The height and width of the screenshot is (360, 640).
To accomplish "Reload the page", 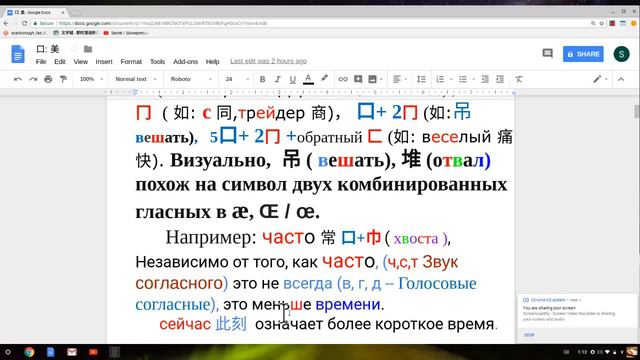I will (24, 23).
